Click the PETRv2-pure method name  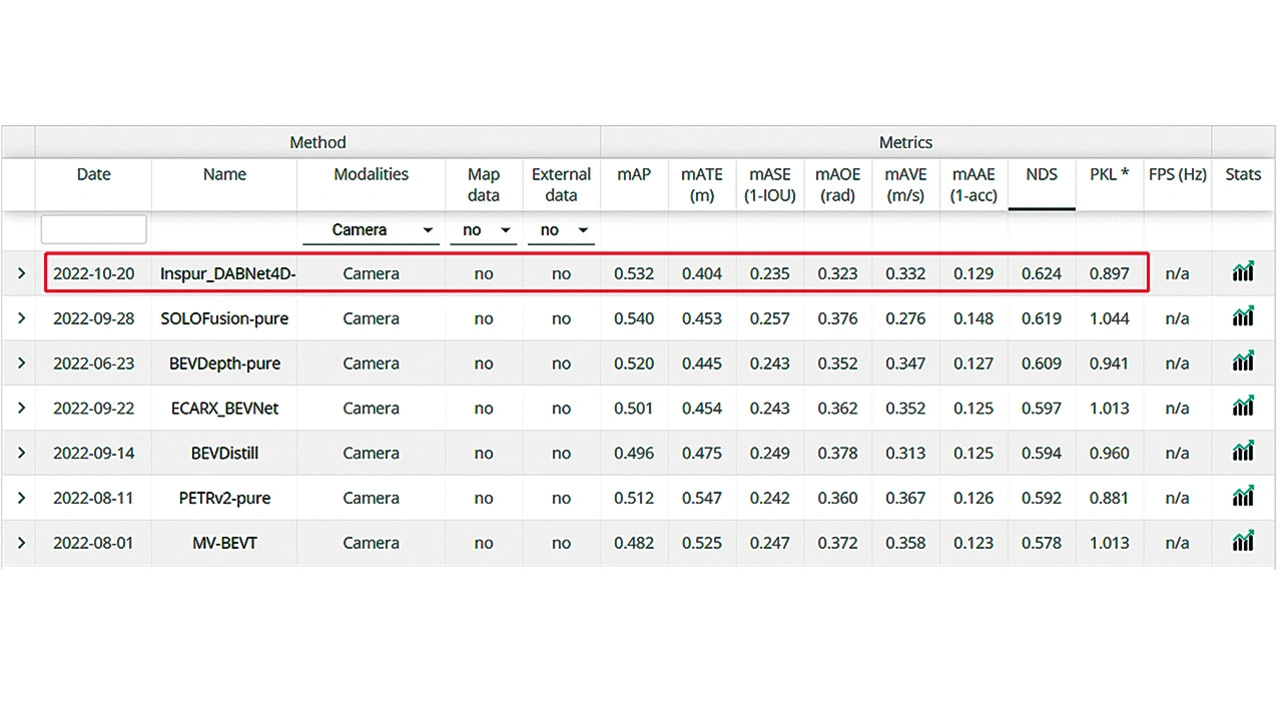point(224,498)
